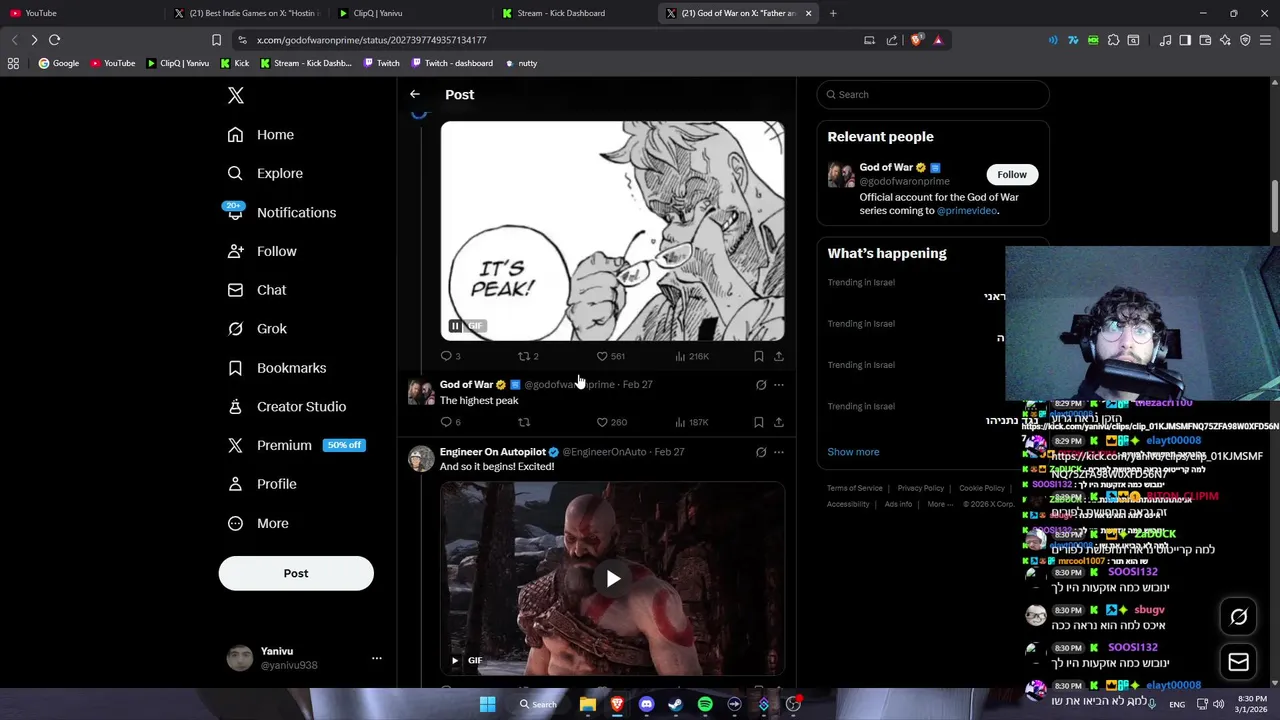Expand the More footer menu
The width and height of the screenshot is (1280, 720).
[940, 504]
